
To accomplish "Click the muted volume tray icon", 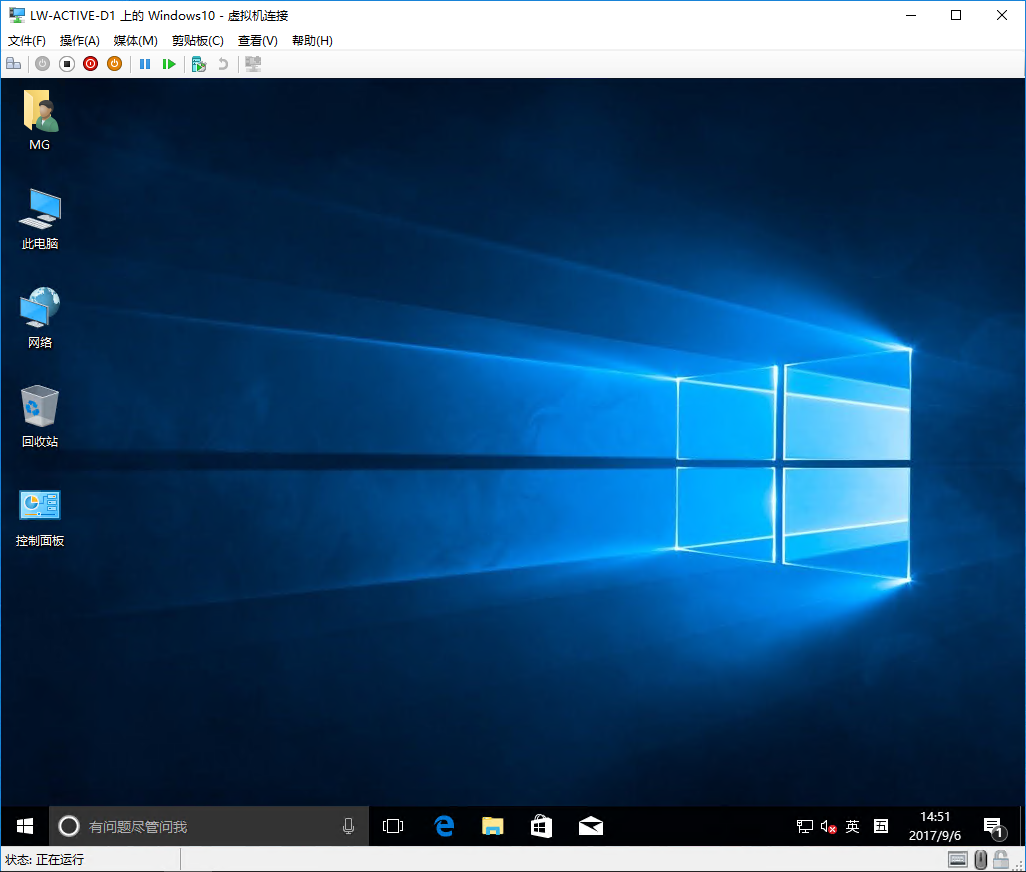I will [828, 826].
